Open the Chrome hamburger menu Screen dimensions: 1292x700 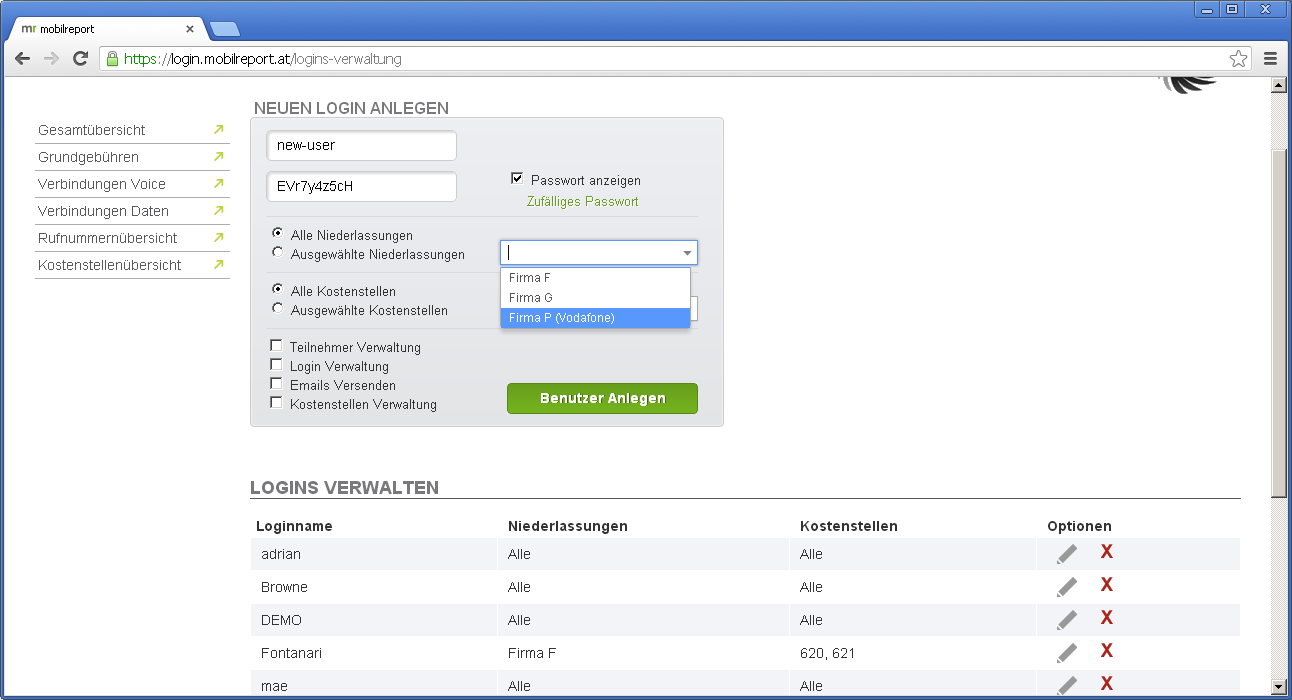tap(1270, 59)
